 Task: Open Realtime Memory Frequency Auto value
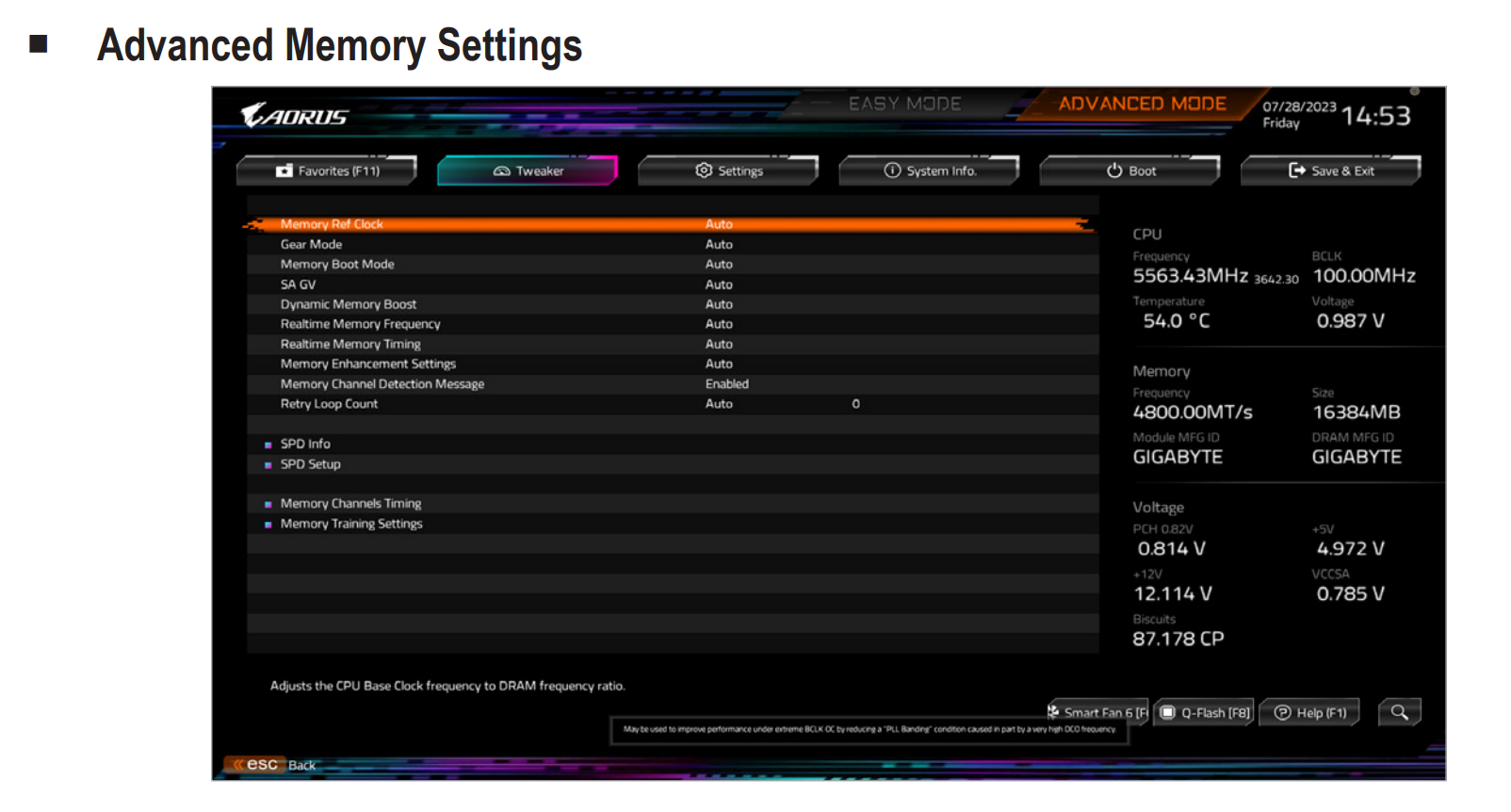point(719,324)
